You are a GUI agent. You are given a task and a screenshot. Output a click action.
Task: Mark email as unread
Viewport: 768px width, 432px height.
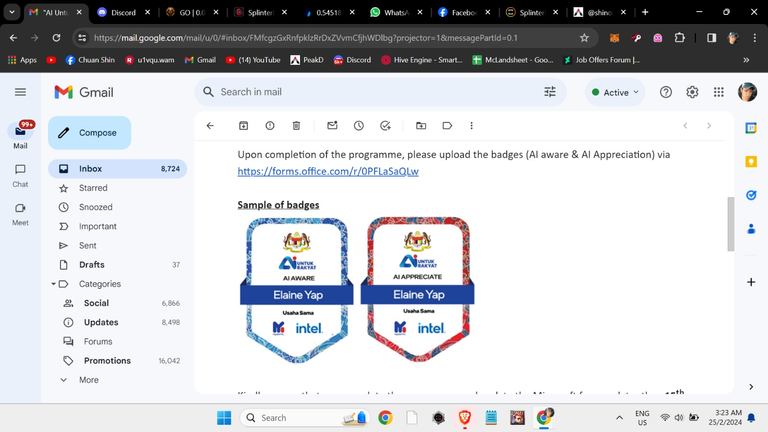(332, 126)
